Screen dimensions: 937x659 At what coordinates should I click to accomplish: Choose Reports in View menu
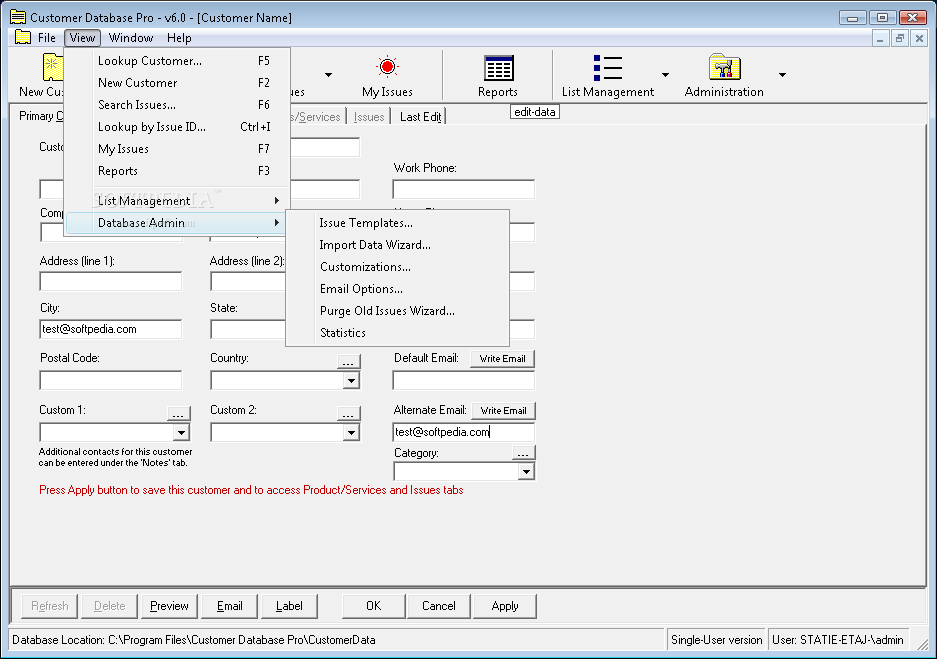click(177, 171)
